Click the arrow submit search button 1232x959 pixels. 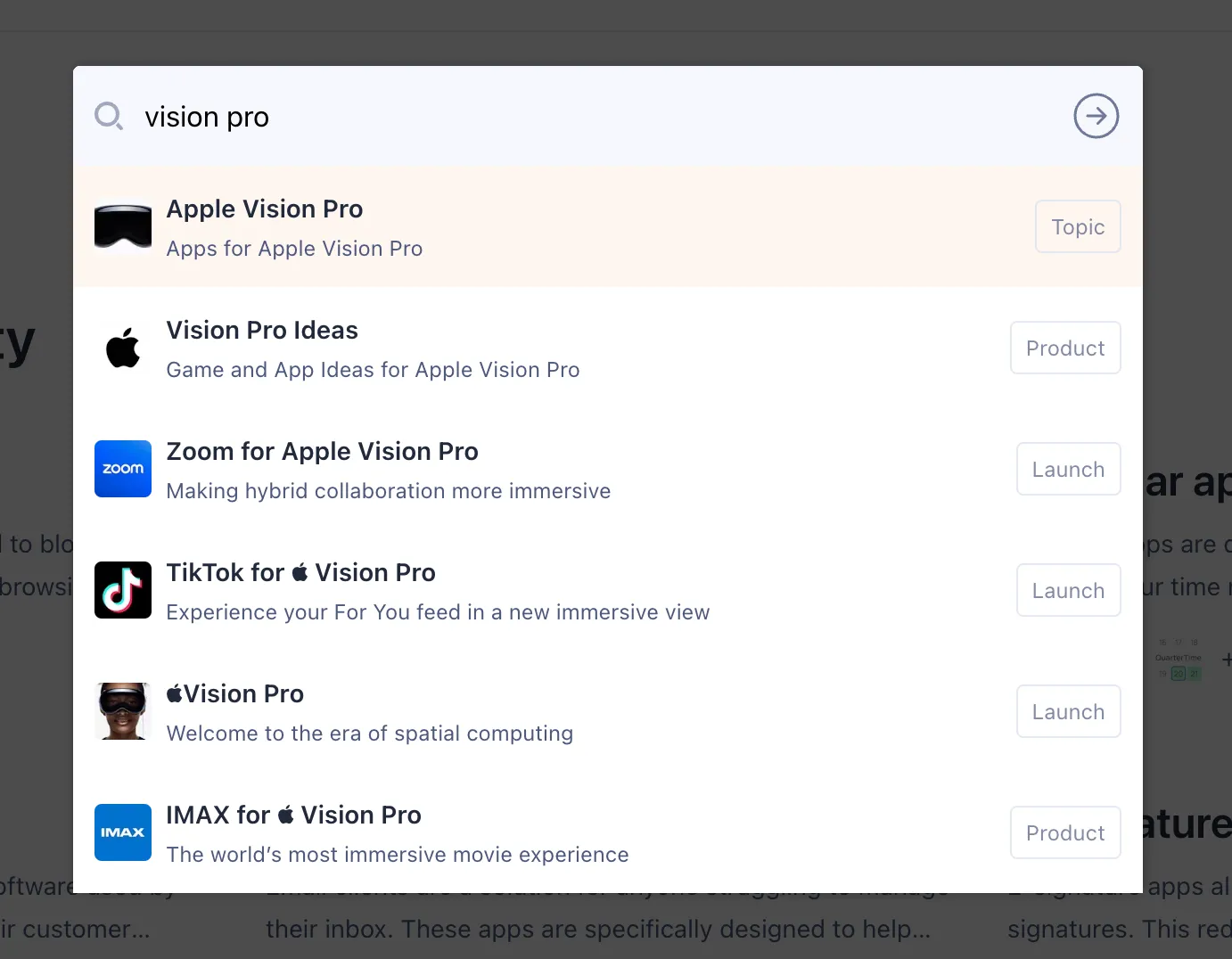(x=1096, y=116)
